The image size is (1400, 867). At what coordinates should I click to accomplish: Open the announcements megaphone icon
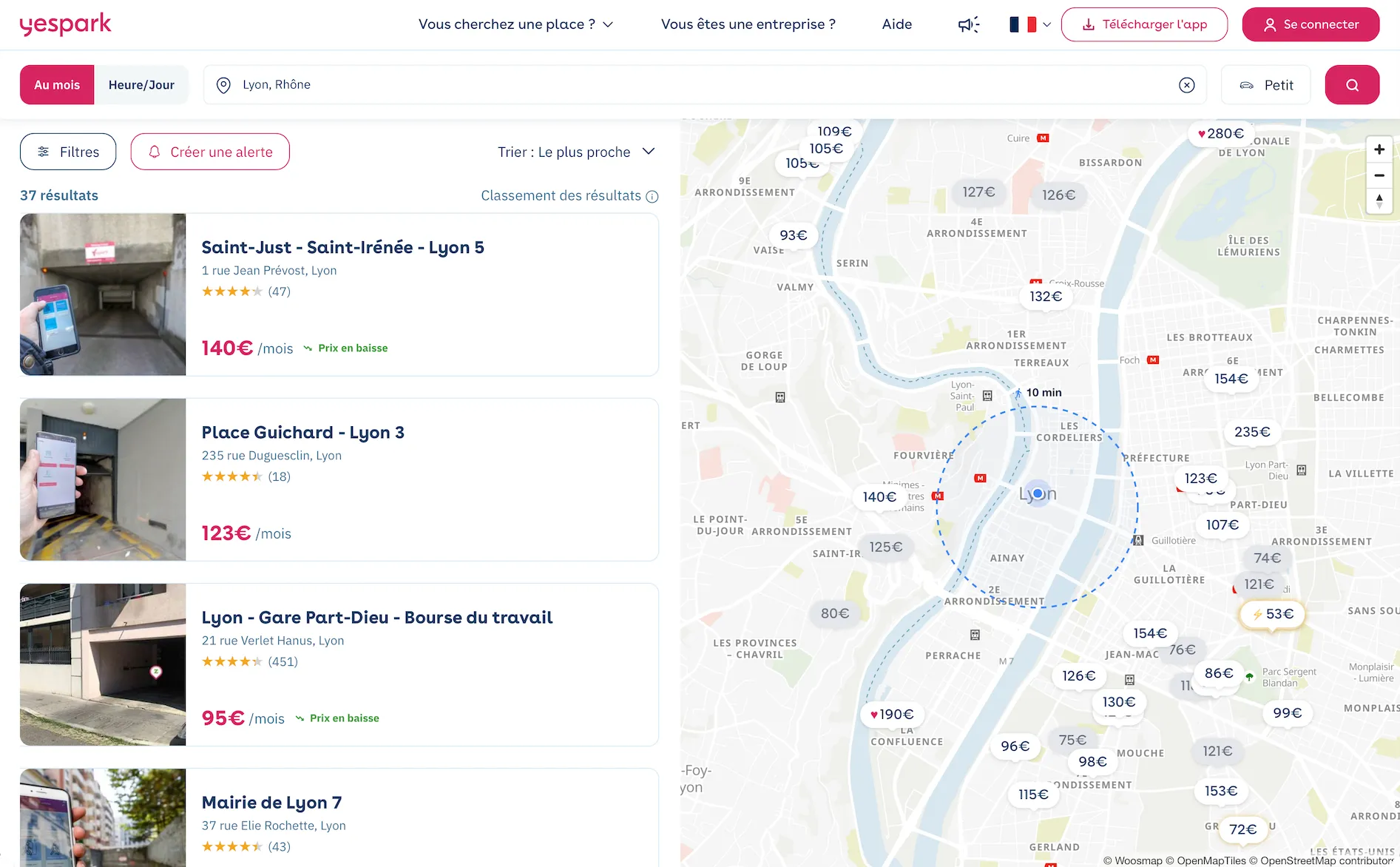point(968,24)
